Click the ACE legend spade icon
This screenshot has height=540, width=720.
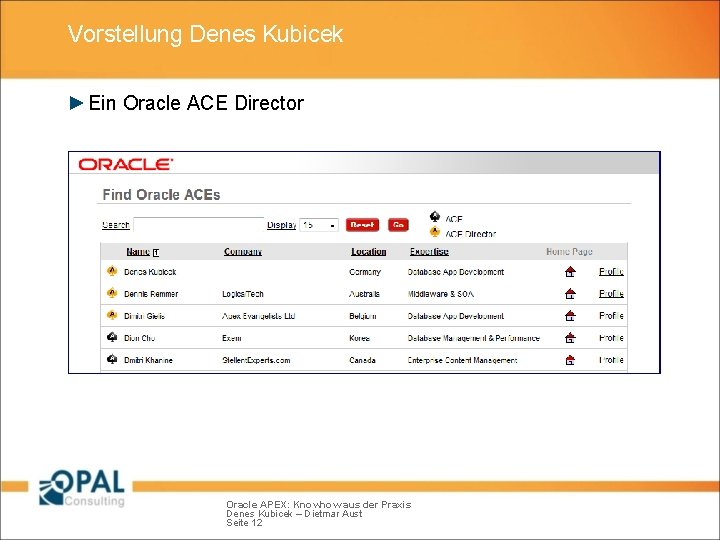tap(434, 217)
